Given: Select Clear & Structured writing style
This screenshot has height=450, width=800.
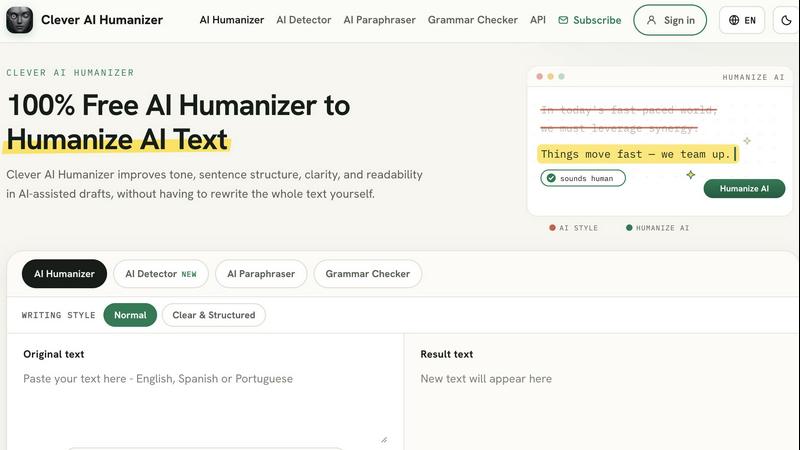Looking at the screenshot, I should coord(214,315).
